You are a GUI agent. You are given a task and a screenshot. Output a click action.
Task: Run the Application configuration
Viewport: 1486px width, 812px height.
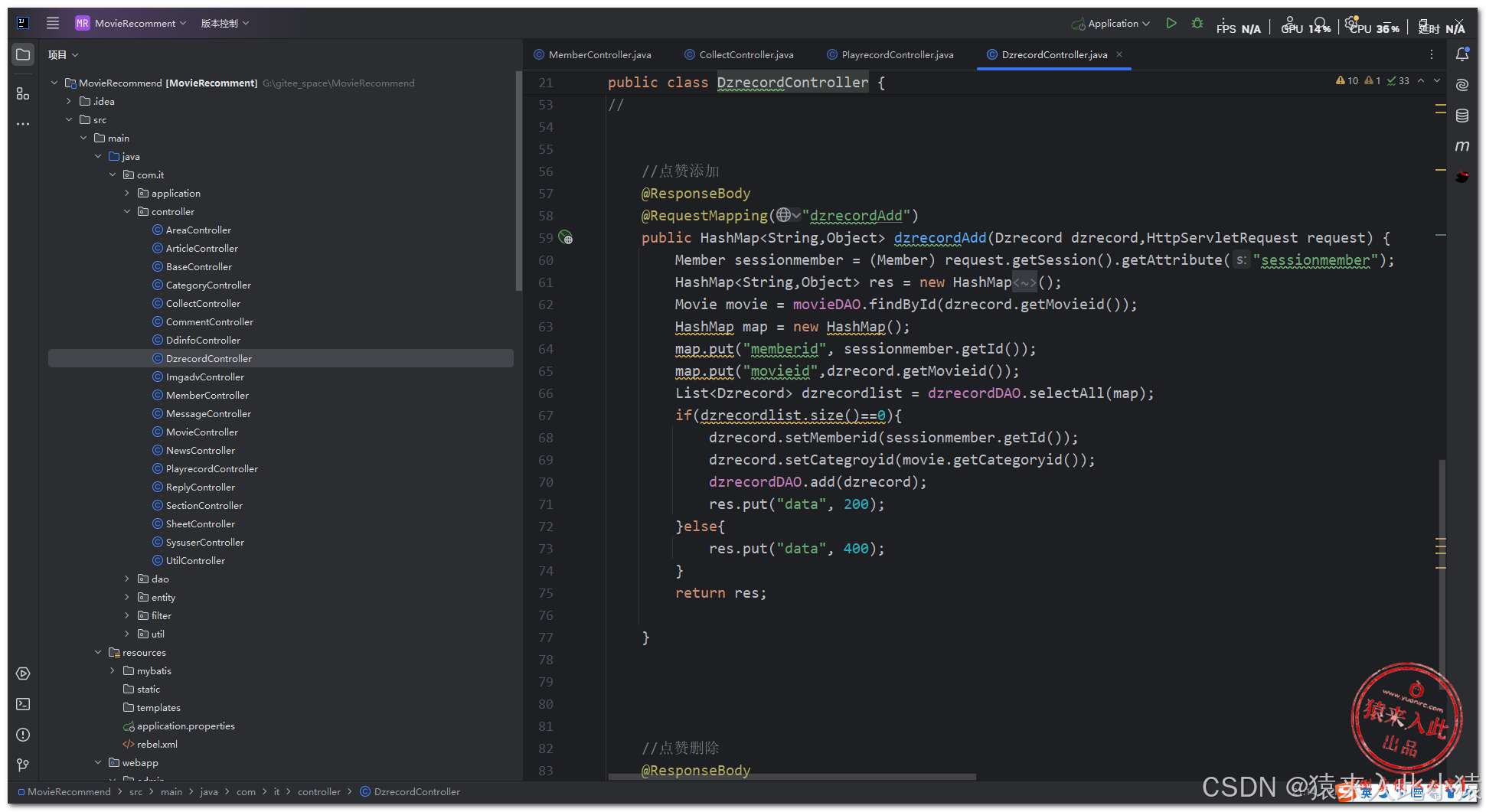click(1171, 23)
